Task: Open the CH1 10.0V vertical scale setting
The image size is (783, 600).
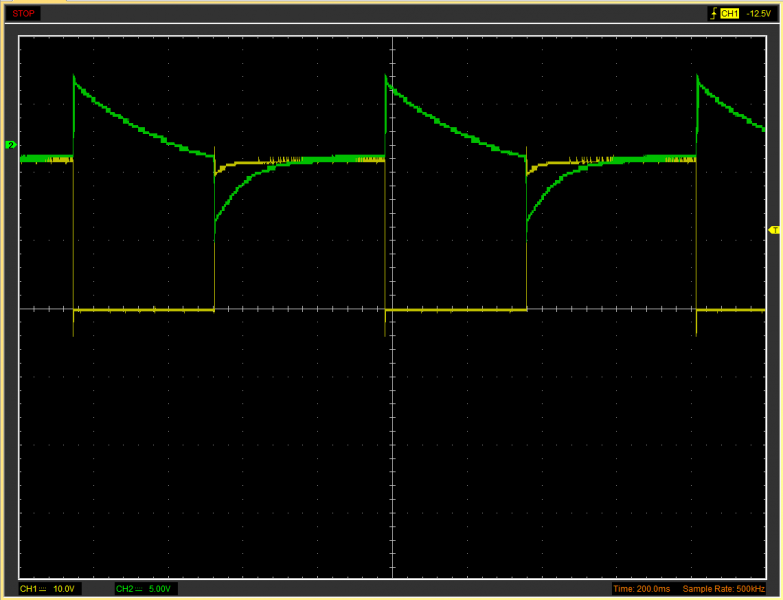Action: (66, 589)
